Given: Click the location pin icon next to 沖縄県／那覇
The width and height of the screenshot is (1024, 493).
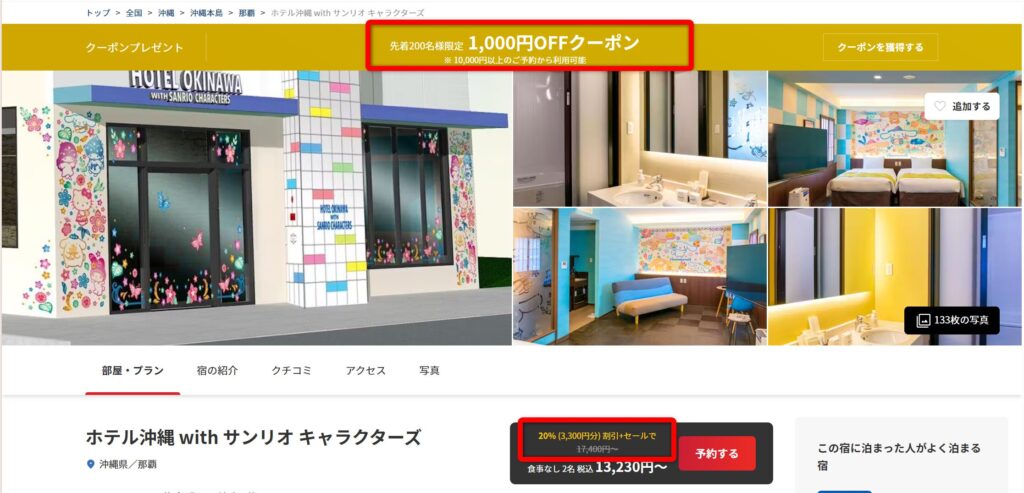Looking at the screenshot, I should 91,464.
